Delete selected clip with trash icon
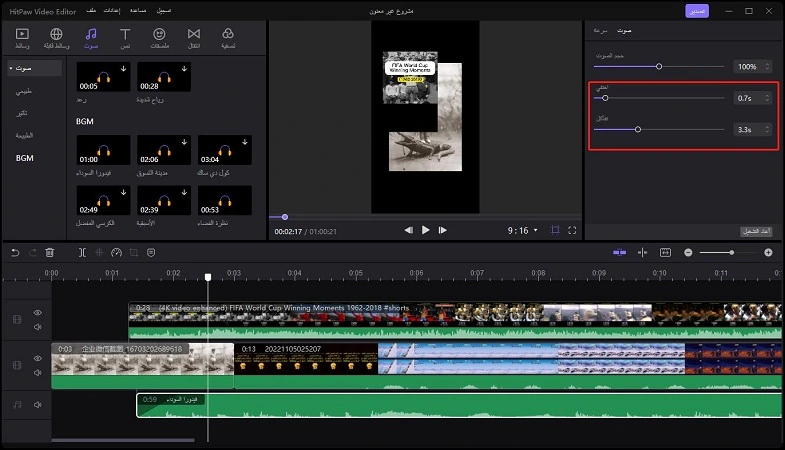The image size is (785, 450). (50, 253)
